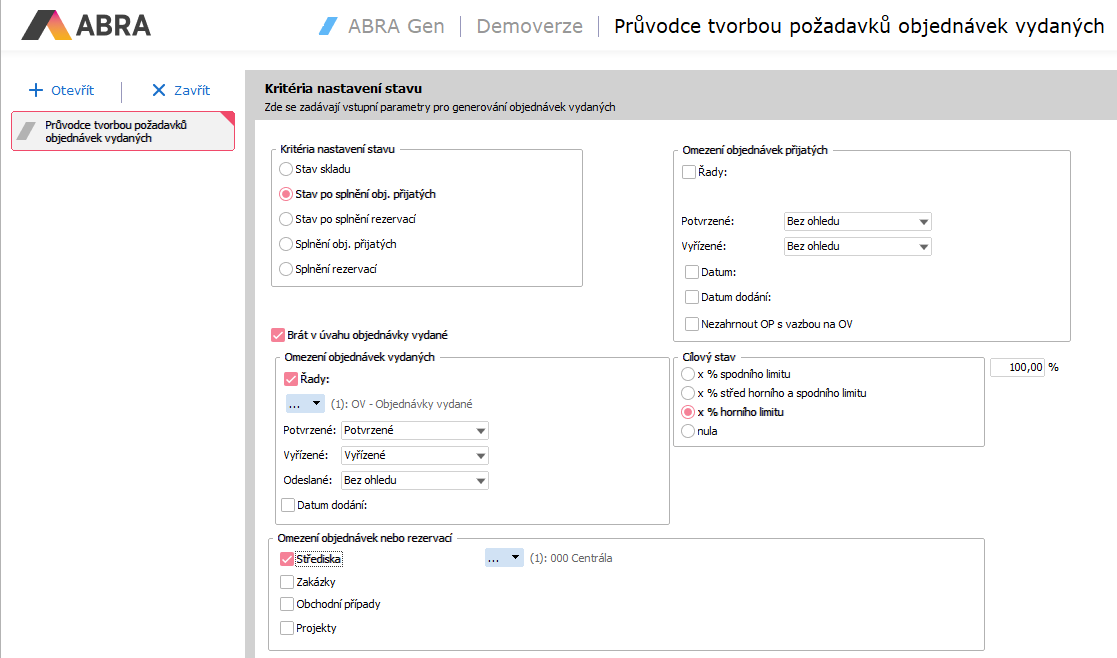Open the Řady selector for objednávky vydané
Screen dimensions: 1117x658
[305, 404]
